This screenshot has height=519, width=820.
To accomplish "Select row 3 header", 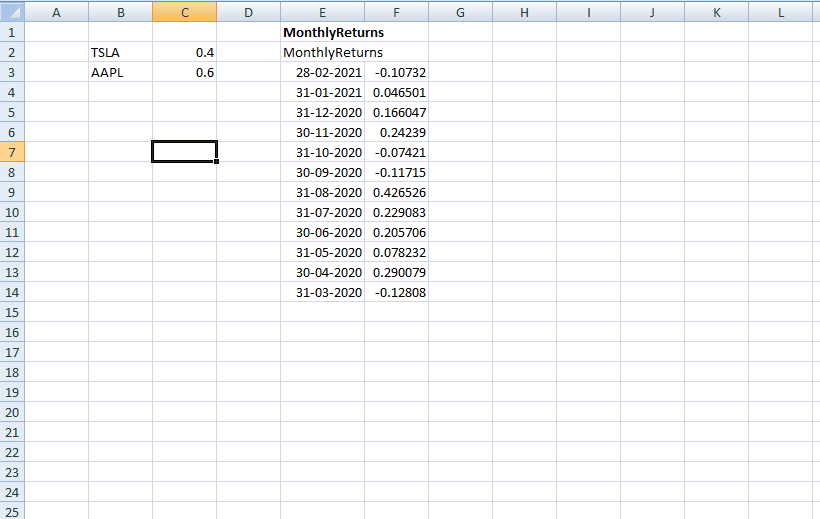I will tap(12, 72).
